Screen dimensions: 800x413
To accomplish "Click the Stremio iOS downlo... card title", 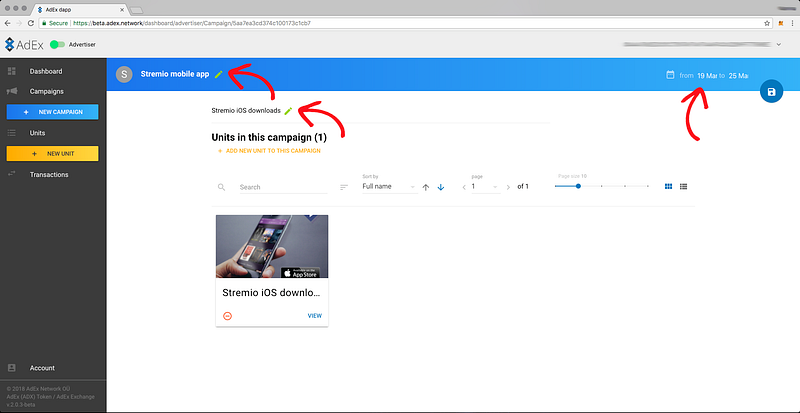I will coord(271,293).
